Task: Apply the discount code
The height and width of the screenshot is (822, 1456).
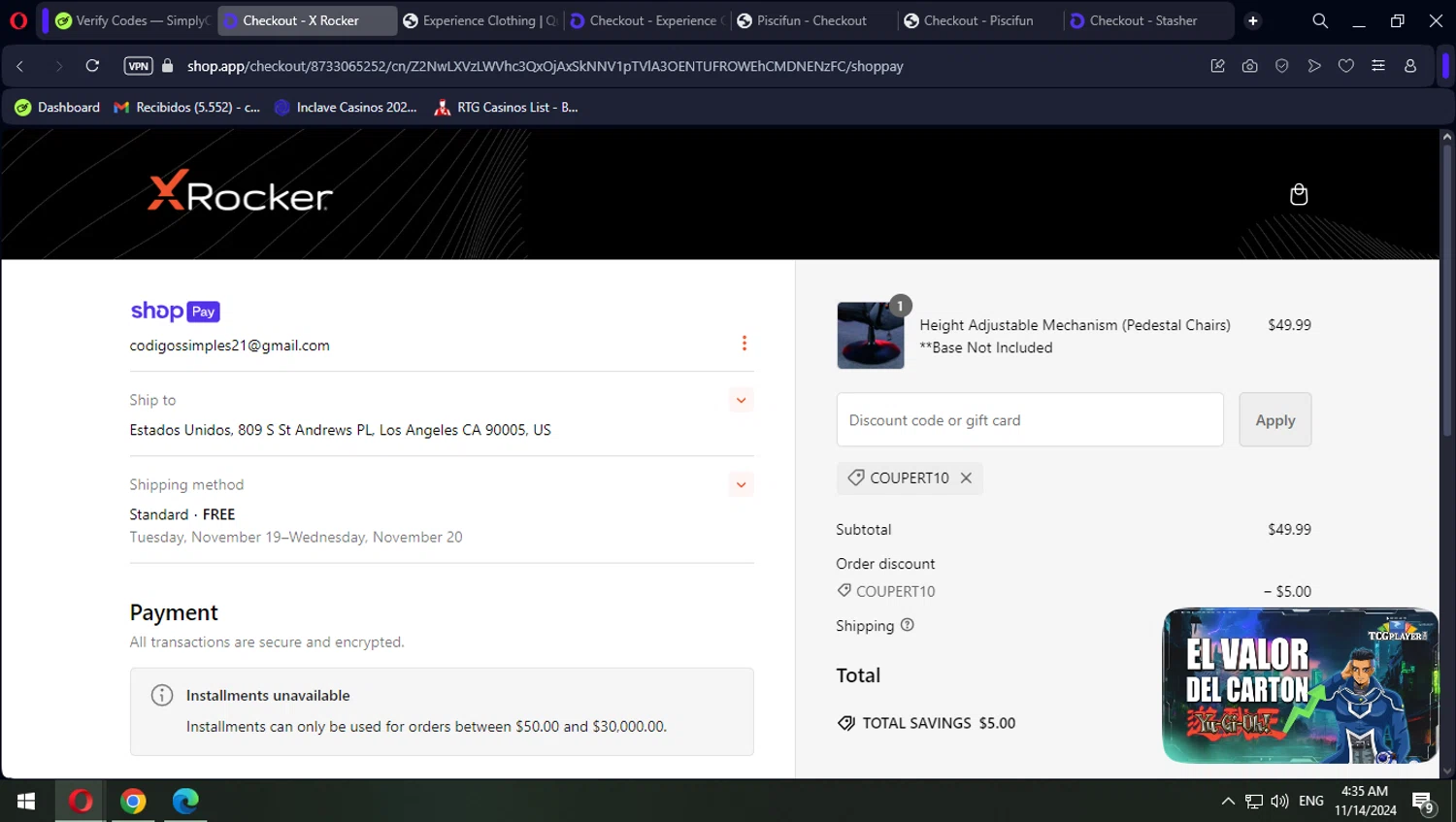Action: [1275, 420]
